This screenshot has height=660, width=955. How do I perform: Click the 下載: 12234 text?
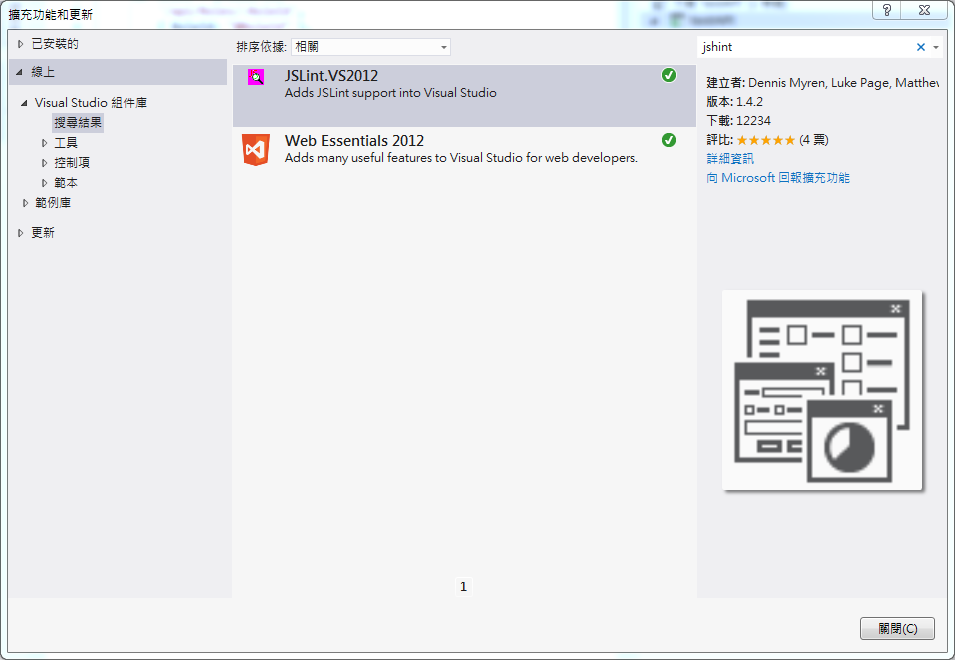click(739, 121)
